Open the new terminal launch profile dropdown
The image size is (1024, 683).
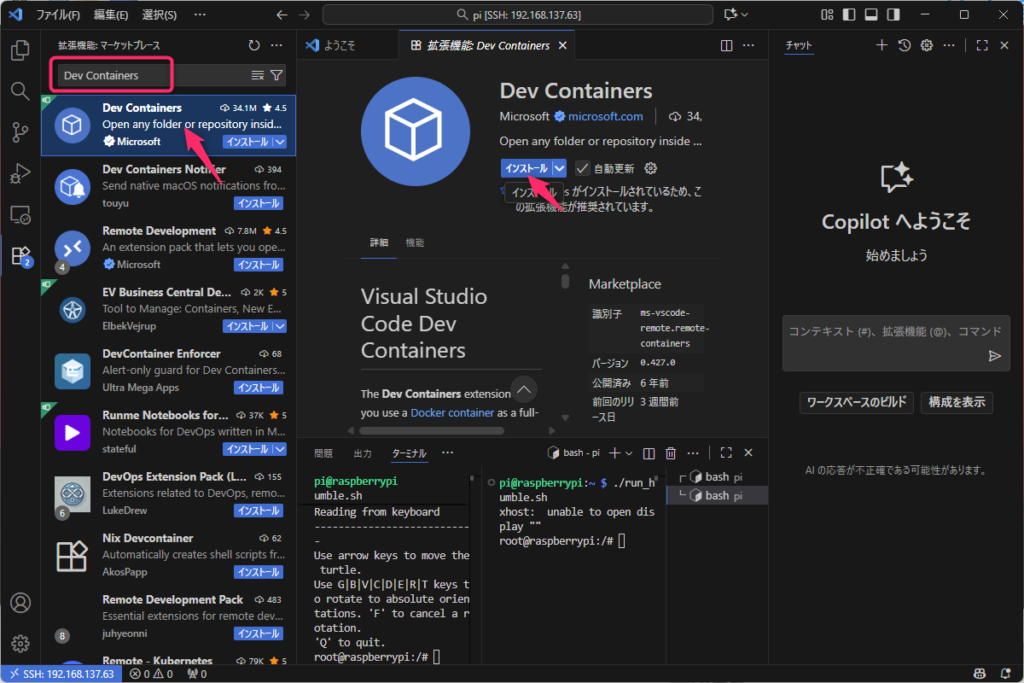coord(628,453)
